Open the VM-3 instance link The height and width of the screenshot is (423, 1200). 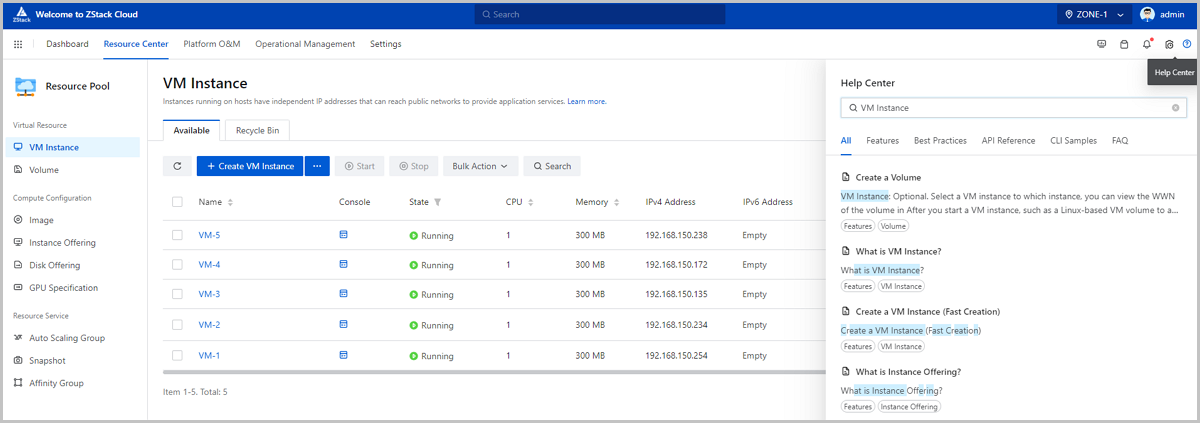point(209,294)
